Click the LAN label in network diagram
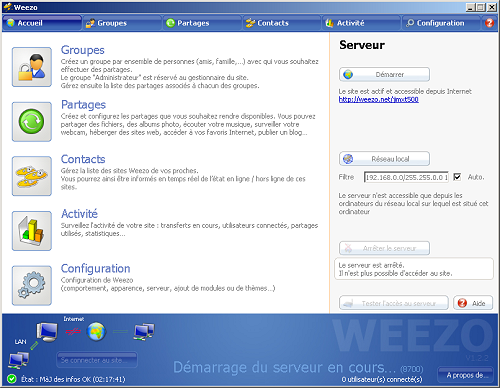This screenshot has width=500, height=388. 20,342
